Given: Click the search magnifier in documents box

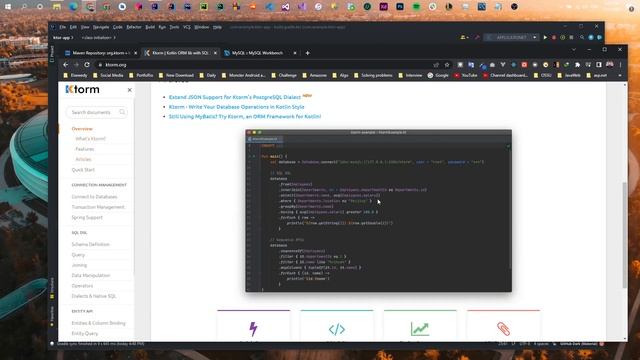Looking at the screenshot, I should pyautogui.click(x=122, y=112).
